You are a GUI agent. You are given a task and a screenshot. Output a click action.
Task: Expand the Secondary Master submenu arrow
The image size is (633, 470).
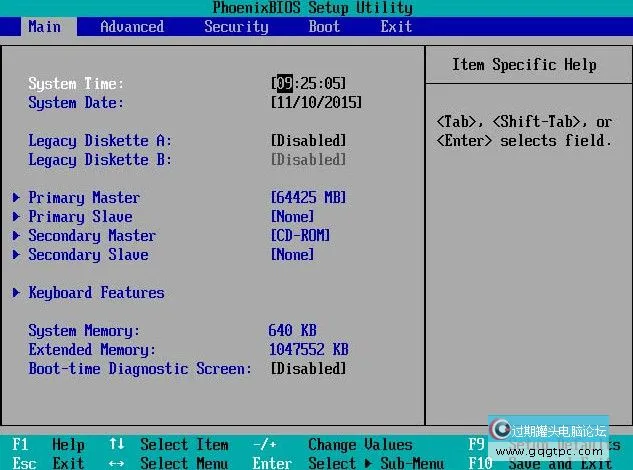coord(17,236)
